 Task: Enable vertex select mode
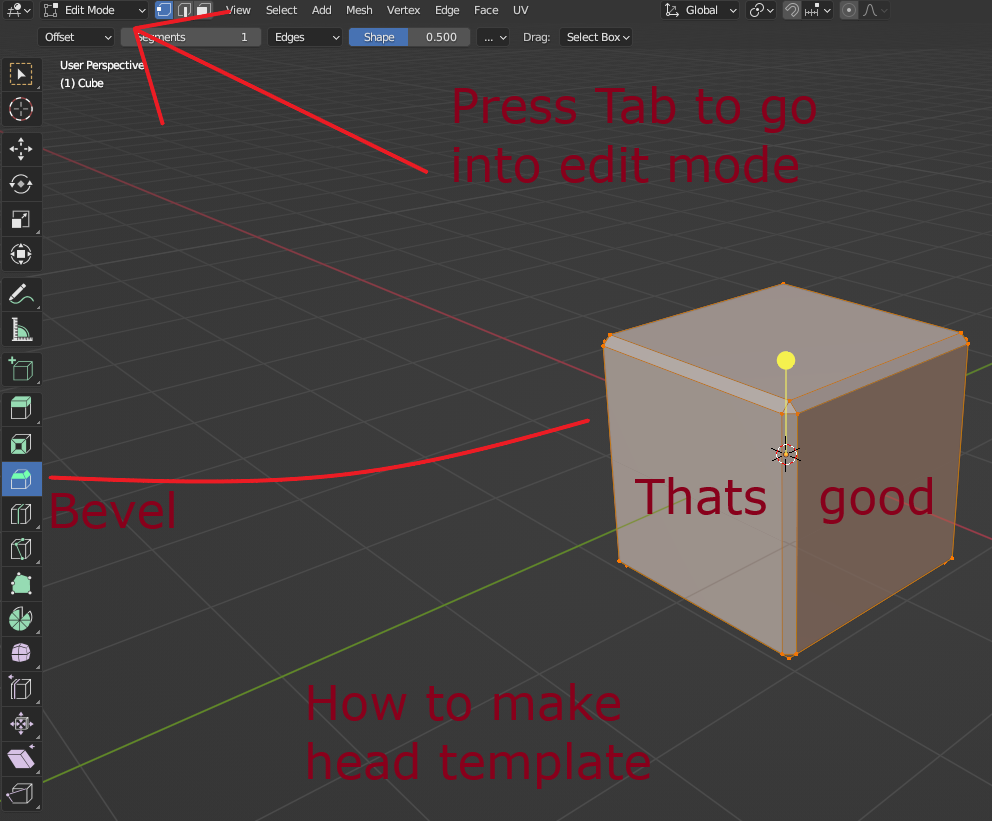[164, 10]
